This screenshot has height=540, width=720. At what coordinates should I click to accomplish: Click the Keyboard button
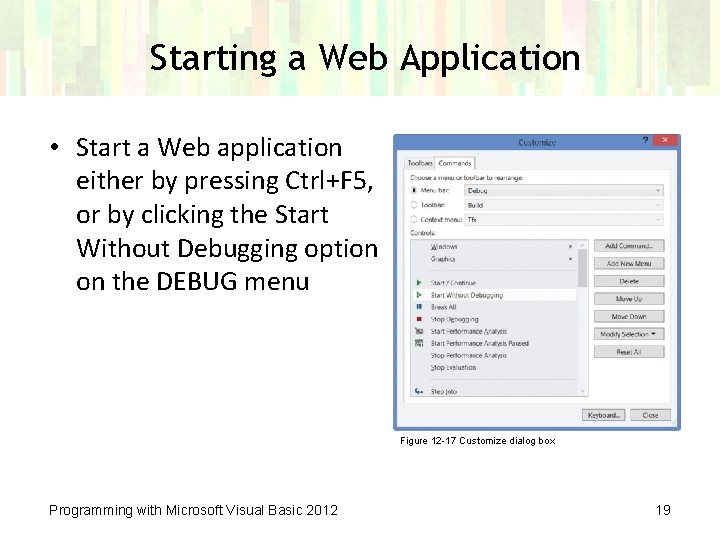pyautogui.click(x=603, y=415)
